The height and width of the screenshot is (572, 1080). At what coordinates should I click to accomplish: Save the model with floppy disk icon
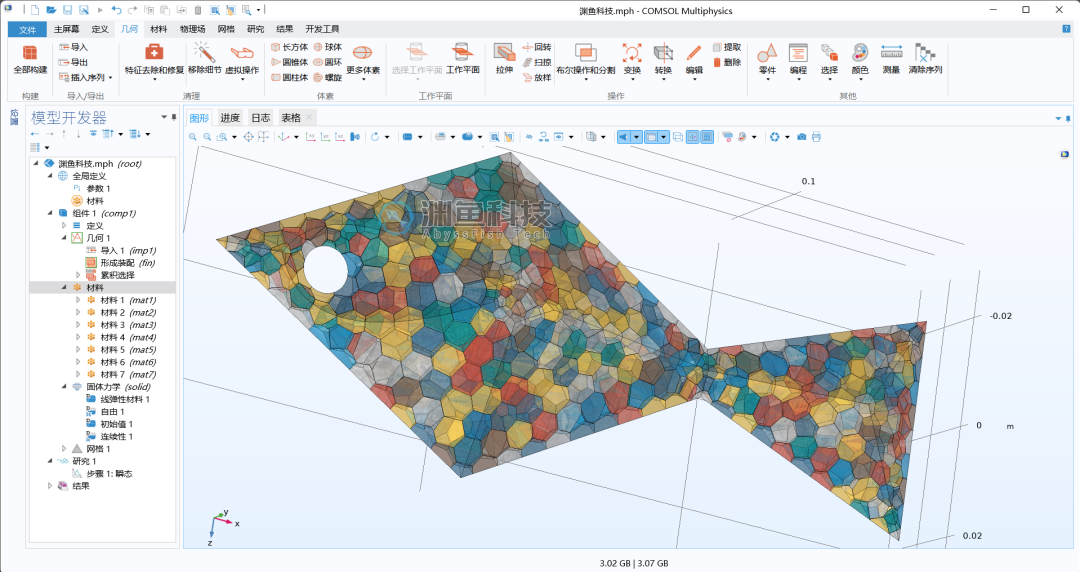click(x=68, y=10)
